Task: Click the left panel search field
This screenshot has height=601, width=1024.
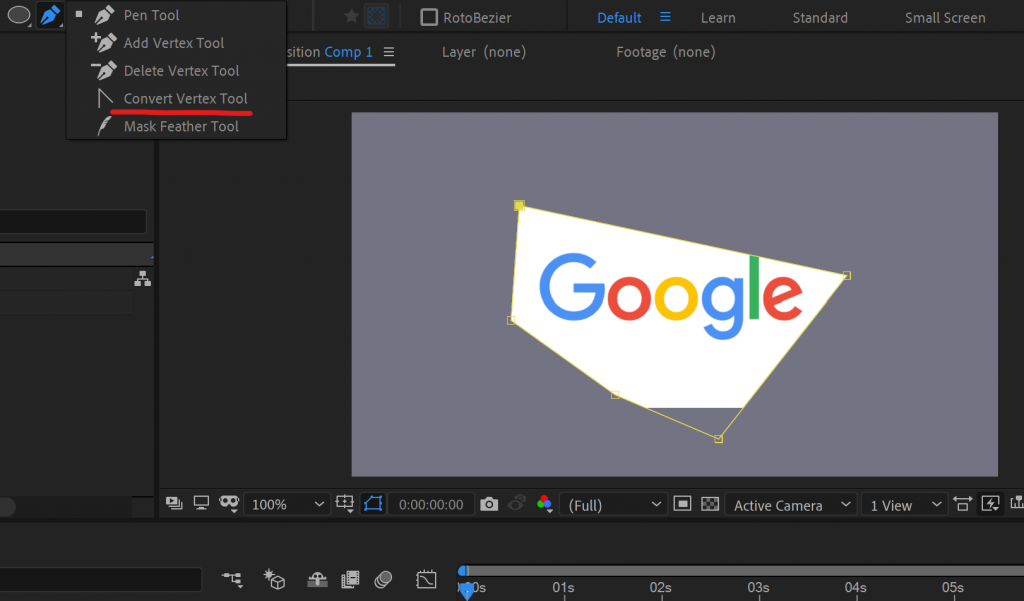Action: tap(73, 221)
